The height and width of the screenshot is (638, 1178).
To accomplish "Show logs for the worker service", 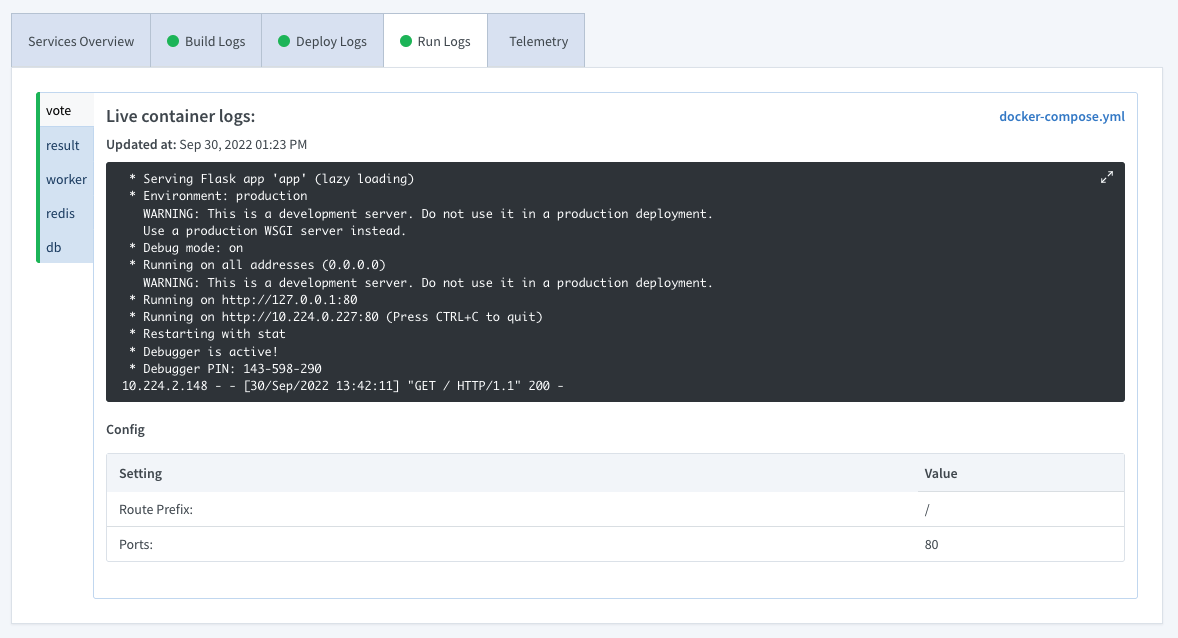I will click(66, 179).
